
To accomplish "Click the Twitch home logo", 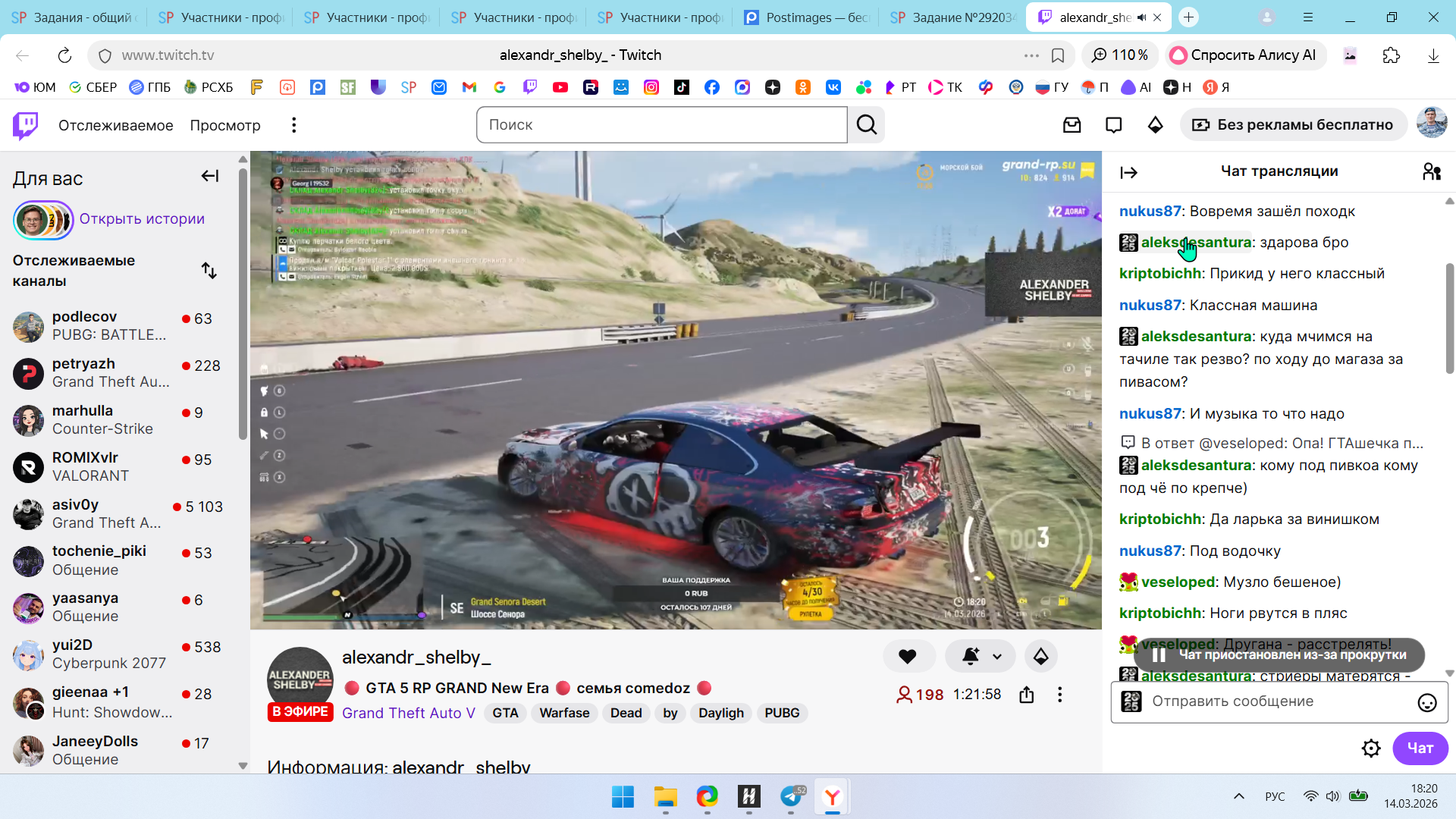I will 25,125.
